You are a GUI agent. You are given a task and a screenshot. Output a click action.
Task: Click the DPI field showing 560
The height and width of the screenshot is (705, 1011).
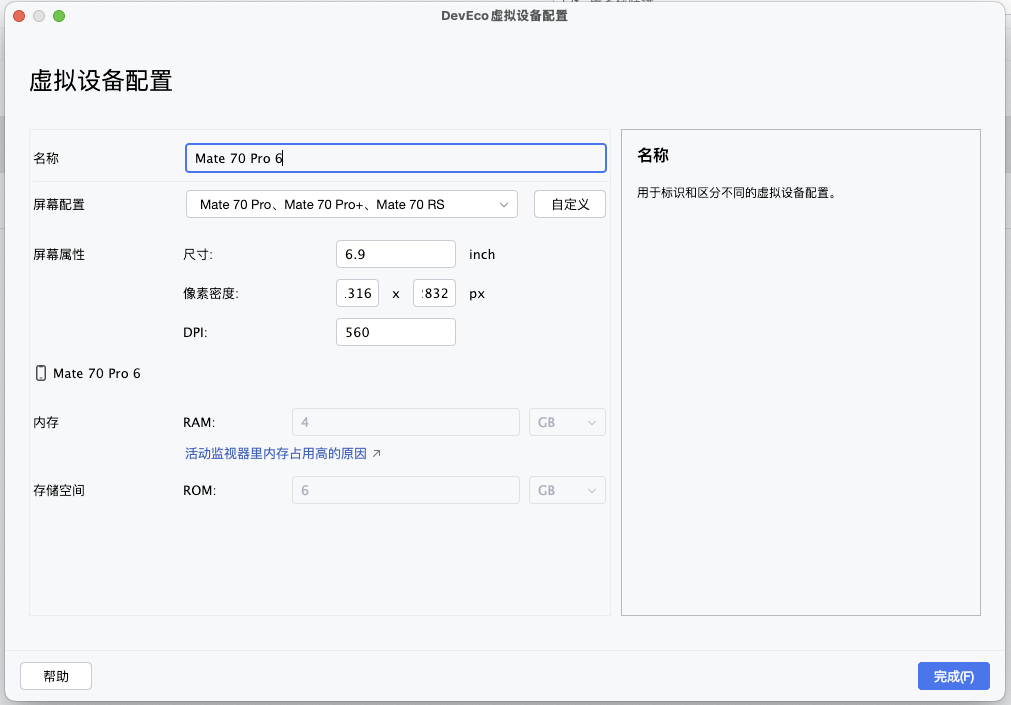coord(396,332)
